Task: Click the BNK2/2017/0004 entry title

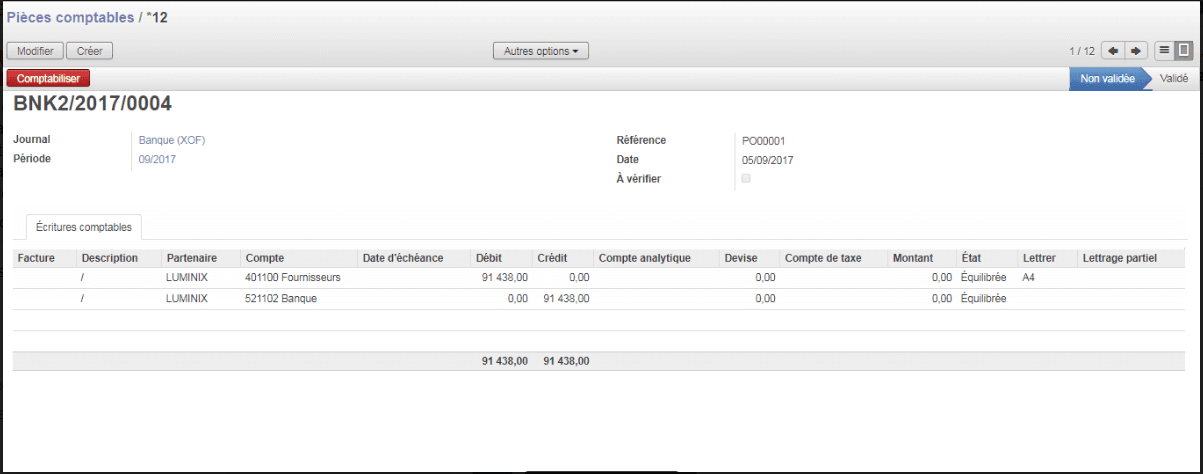Action: (x=92, y=104)
